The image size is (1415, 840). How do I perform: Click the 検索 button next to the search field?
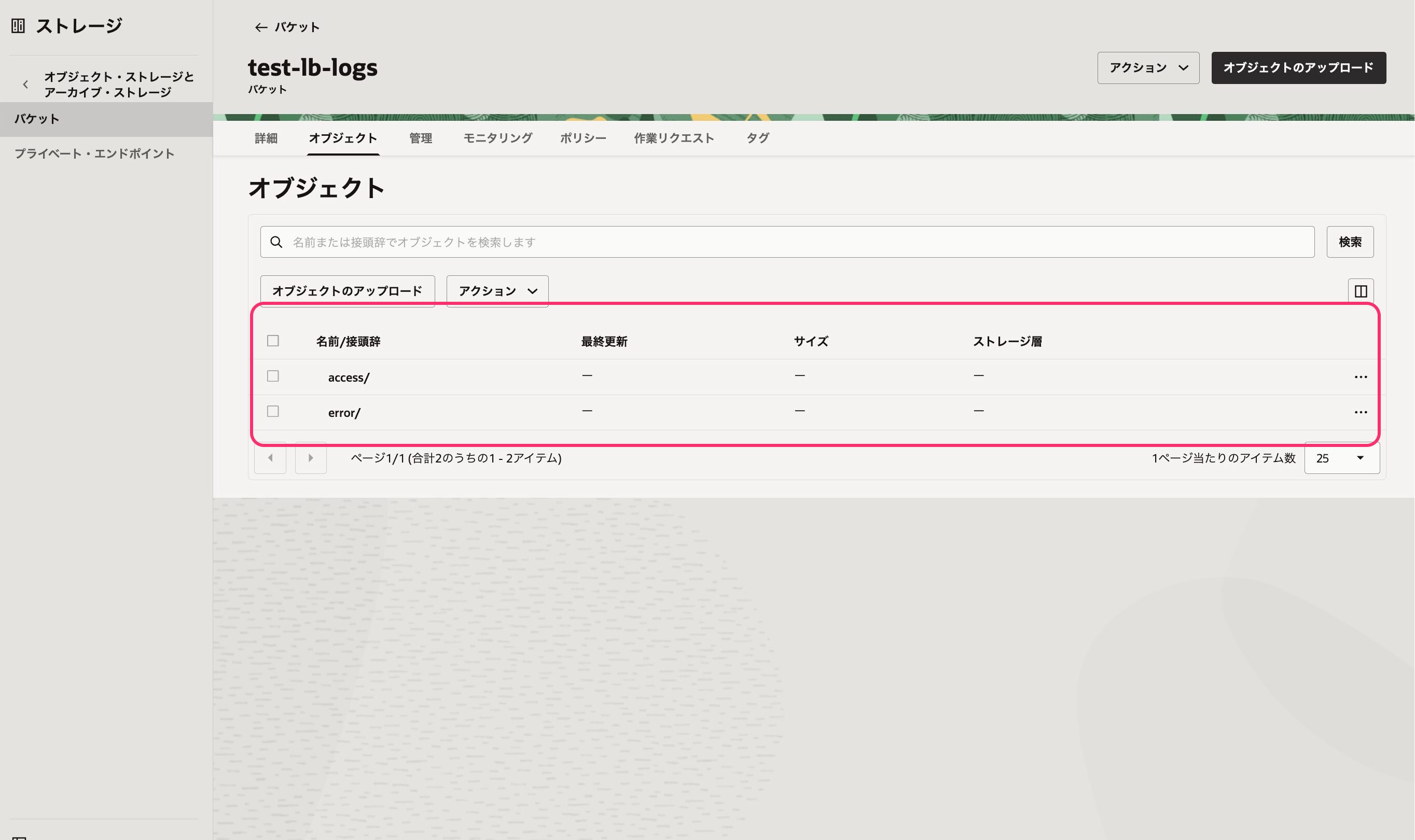click(x=1351, y=242)
